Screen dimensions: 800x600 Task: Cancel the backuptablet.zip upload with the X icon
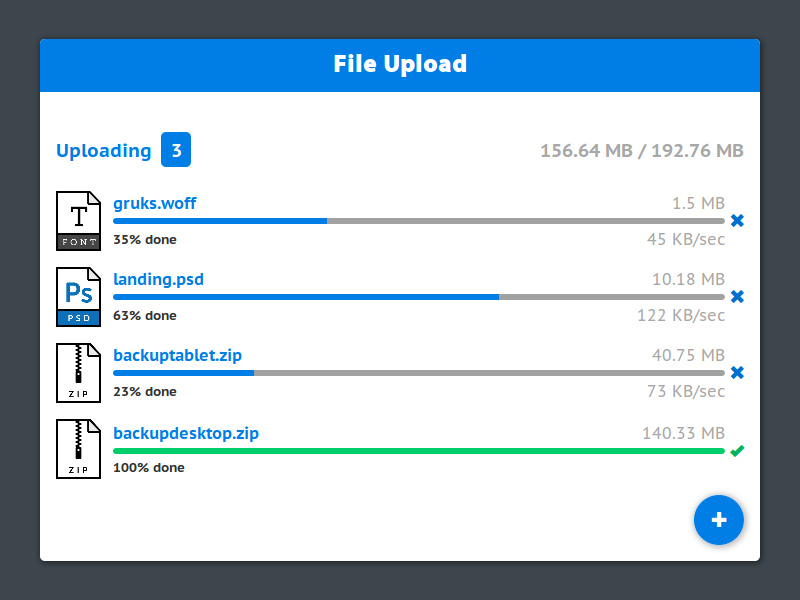coord(737,372)
